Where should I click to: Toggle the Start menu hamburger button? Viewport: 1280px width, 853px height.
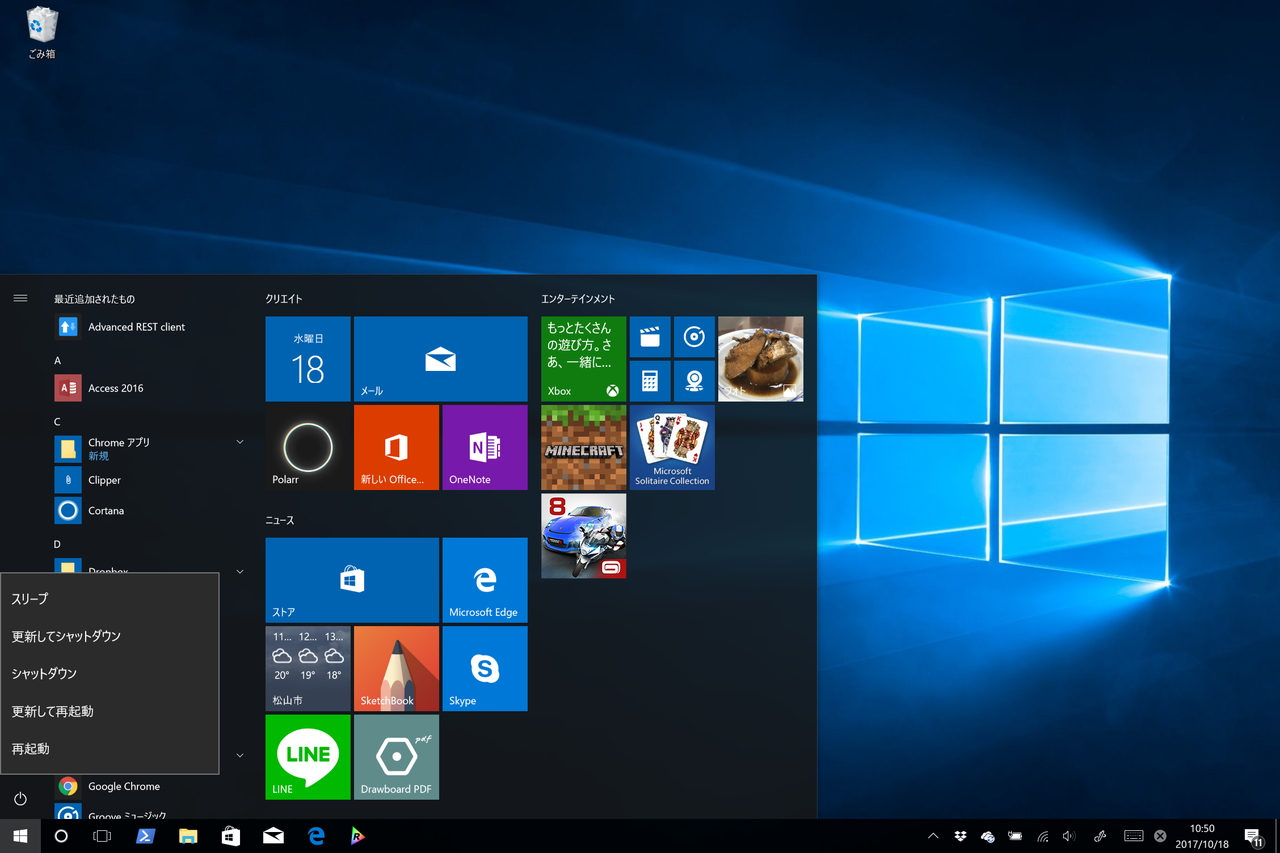pyautogui.click(x=20, y=298)
